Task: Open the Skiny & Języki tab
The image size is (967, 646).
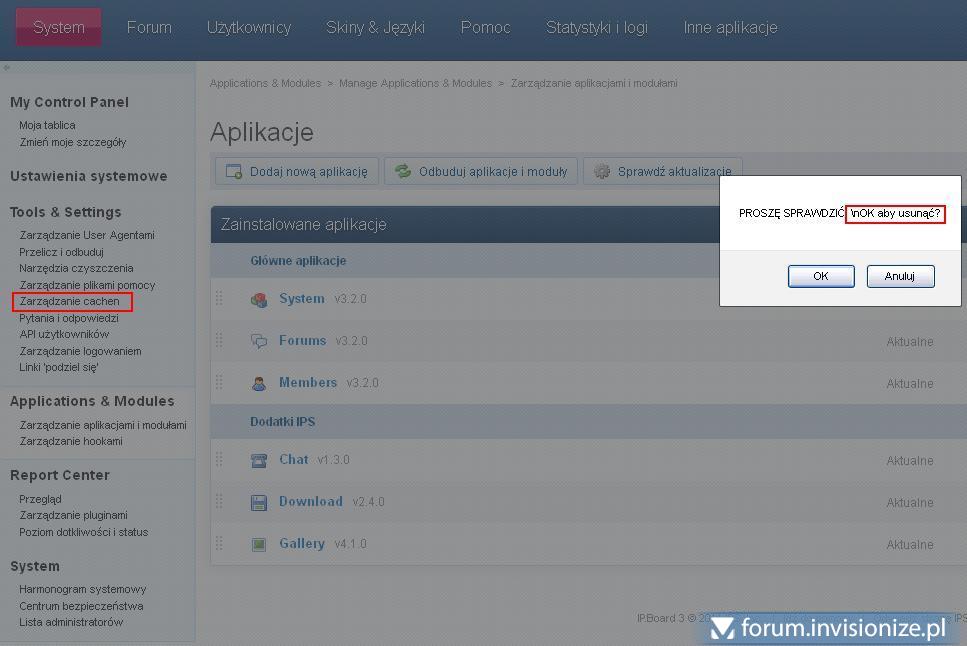Action: [x=375, y=27]
